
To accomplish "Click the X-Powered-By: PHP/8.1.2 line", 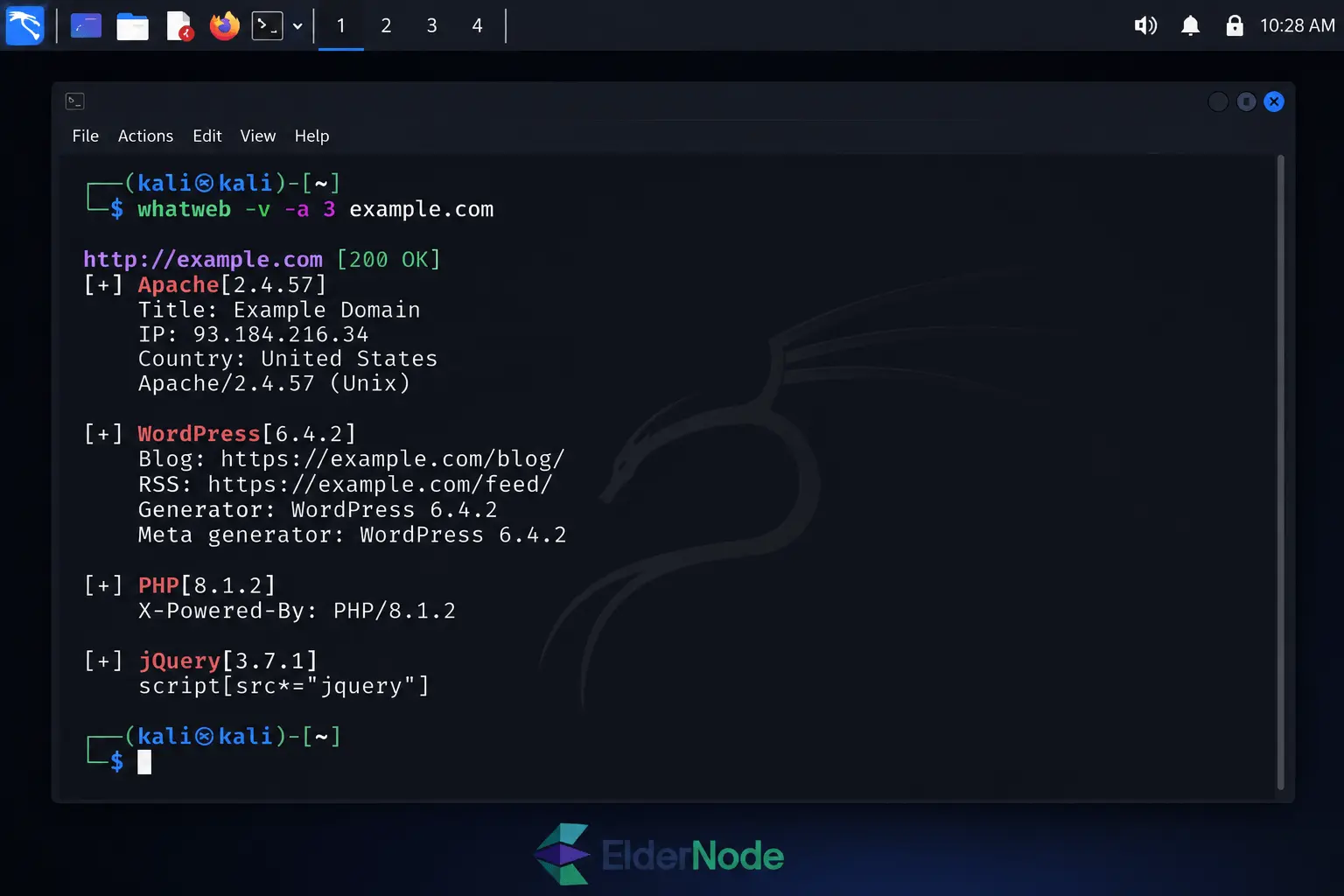I will pyautogui.click(x=297, y=611).
